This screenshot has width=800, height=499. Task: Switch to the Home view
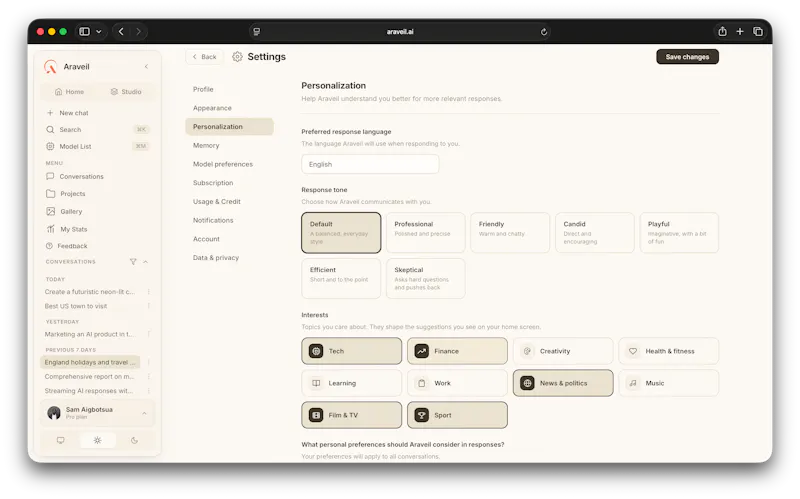pyautogui.click(x=69, y=92)
